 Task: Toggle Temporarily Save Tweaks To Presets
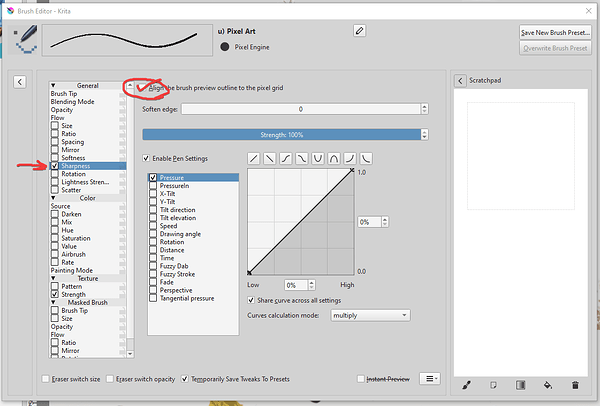tap(185, 379)
